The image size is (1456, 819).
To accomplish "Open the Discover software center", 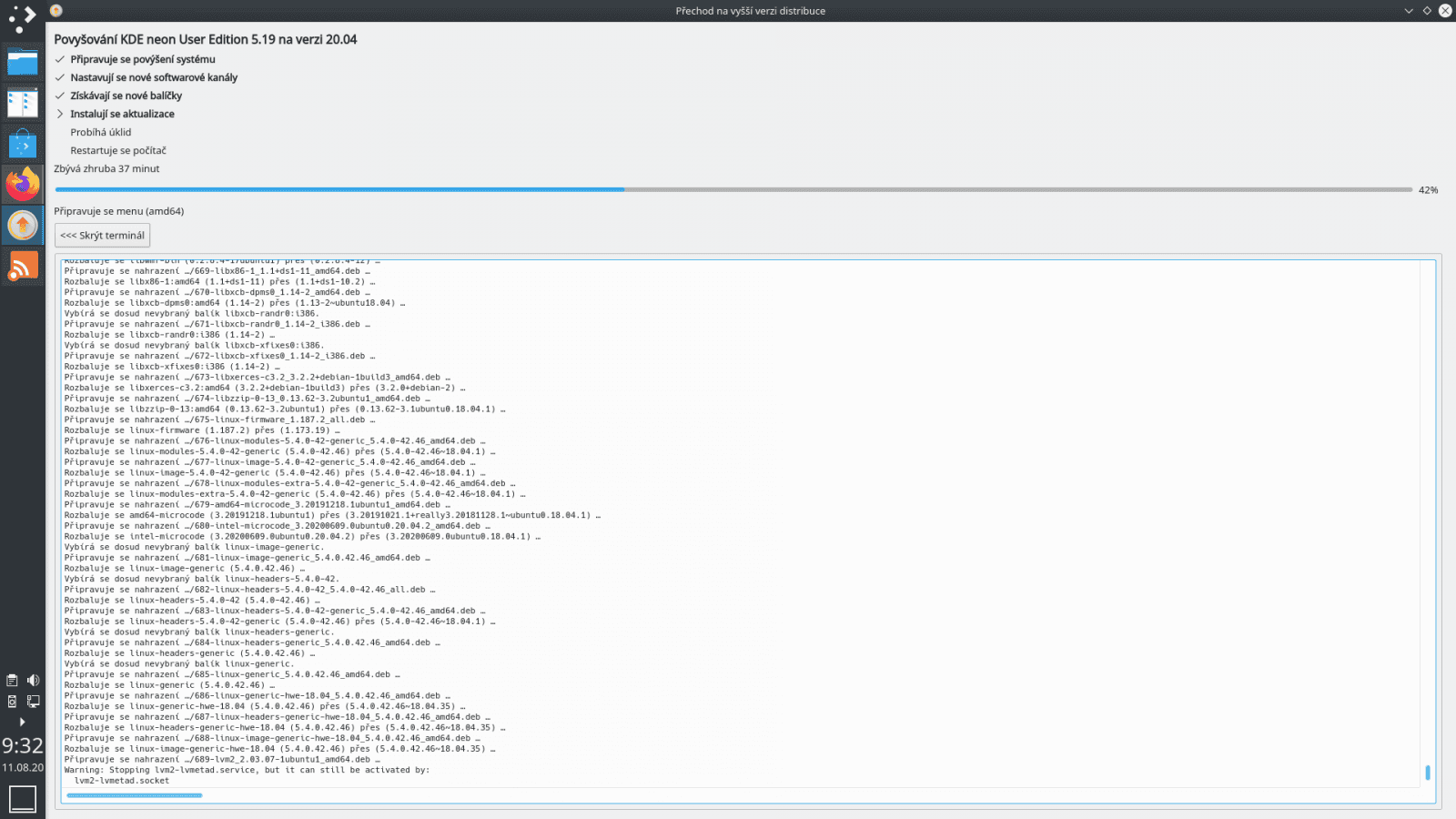I will [22, 141].
